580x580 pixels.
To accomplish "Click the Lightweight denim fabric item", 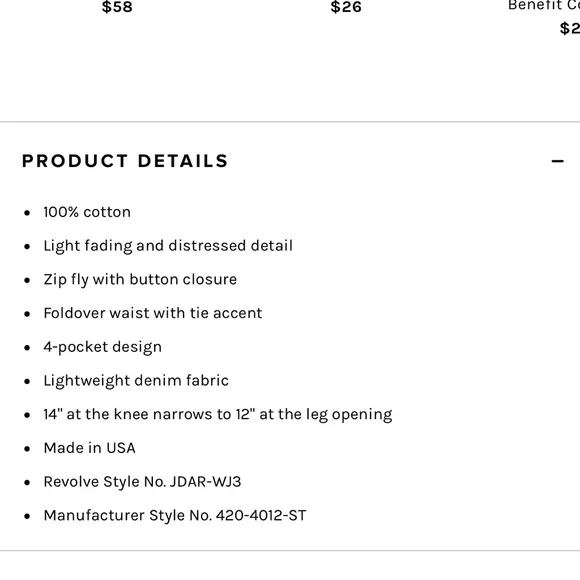I will point(136,381).
